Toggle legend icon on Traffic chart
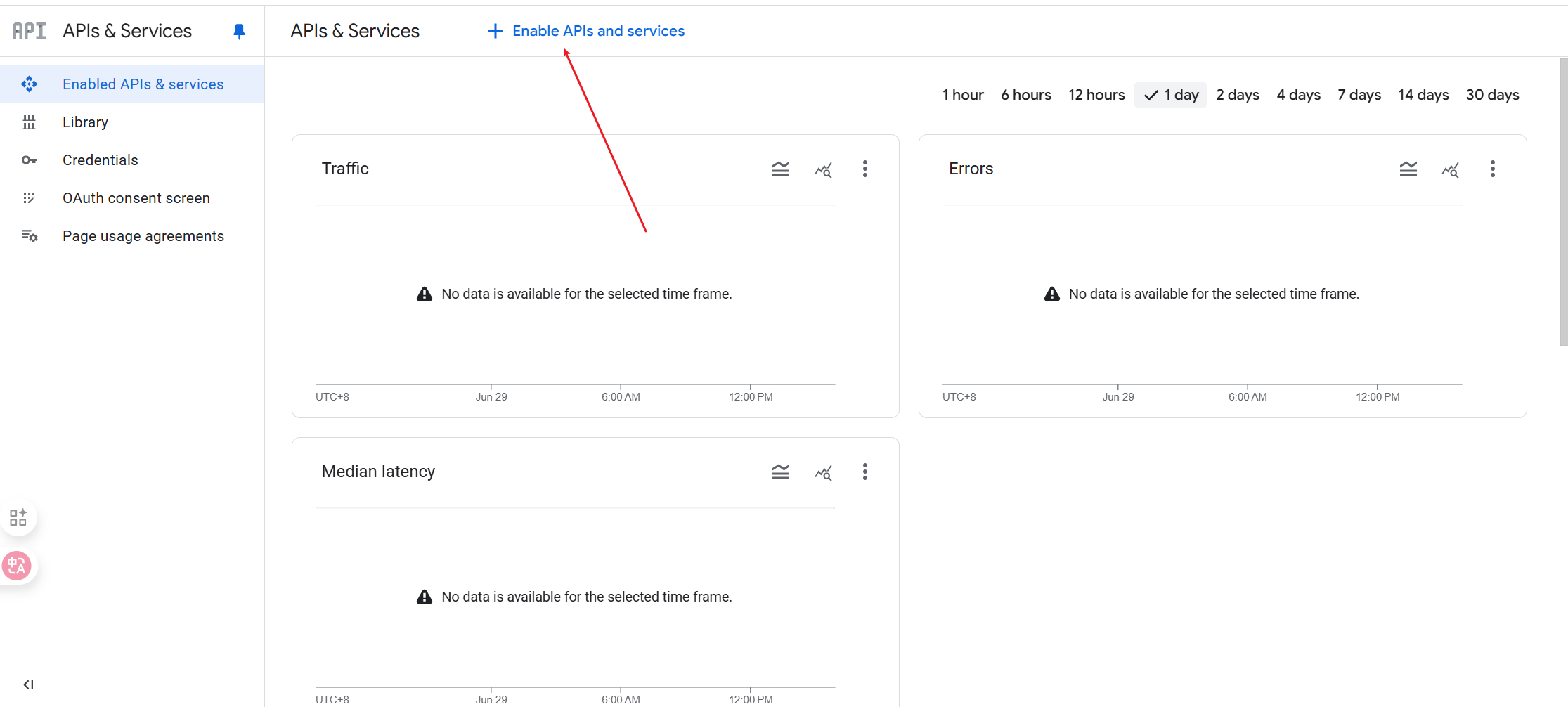 pos(780,169)
